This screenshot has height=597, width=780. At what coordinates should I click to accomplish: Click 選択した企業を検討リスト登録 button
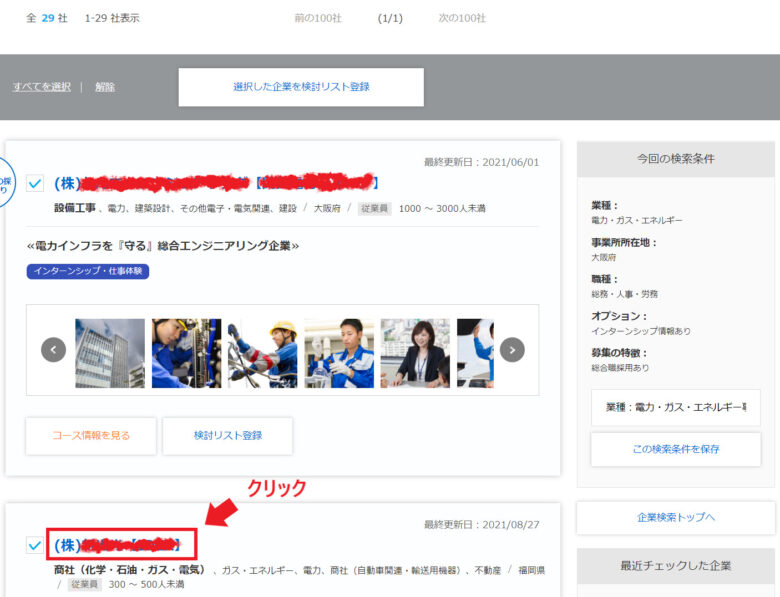(301, 87)
